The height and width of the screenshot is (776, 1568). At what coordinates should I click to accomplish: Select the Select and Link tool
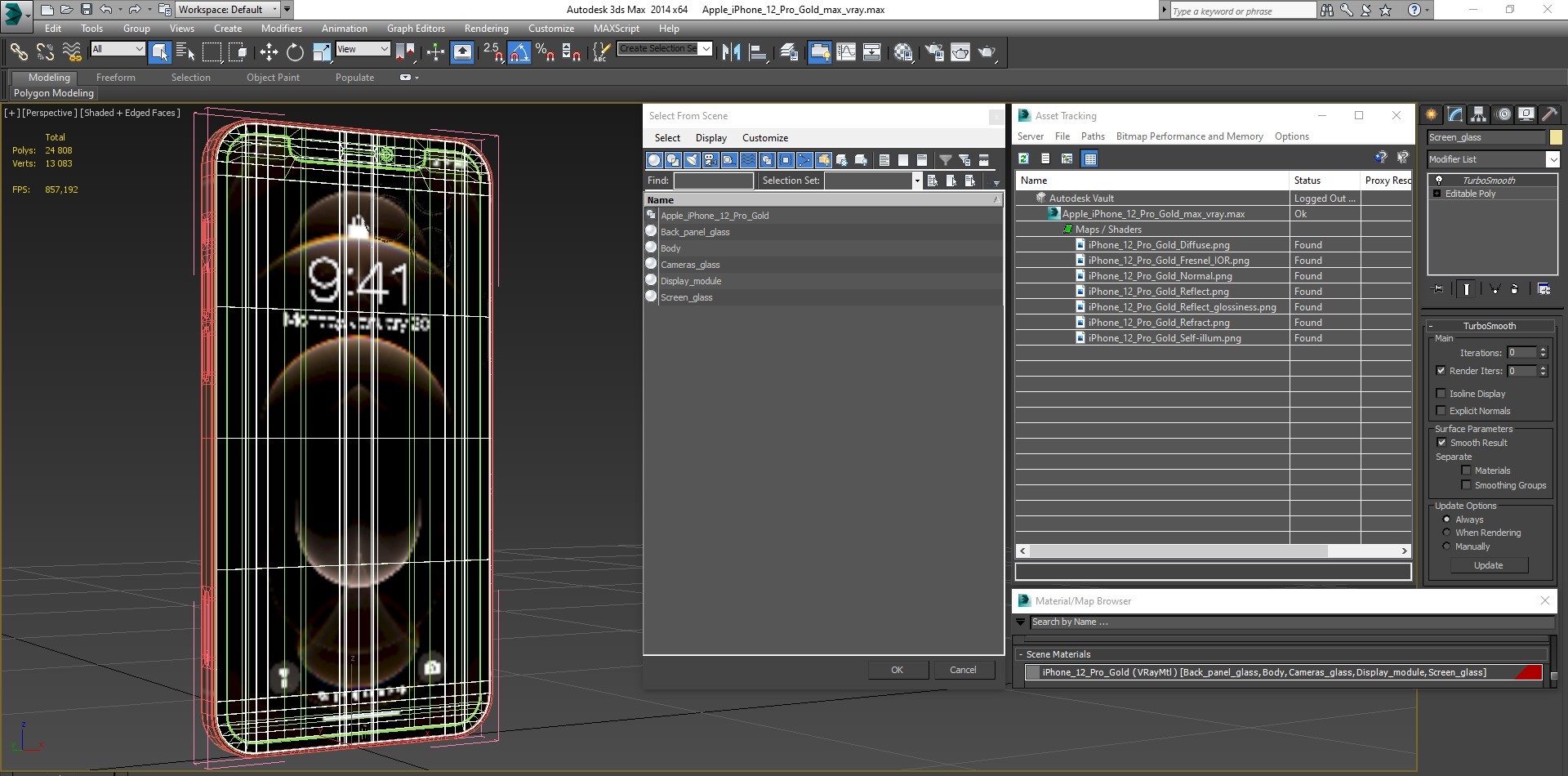click(x=18, y=52)
